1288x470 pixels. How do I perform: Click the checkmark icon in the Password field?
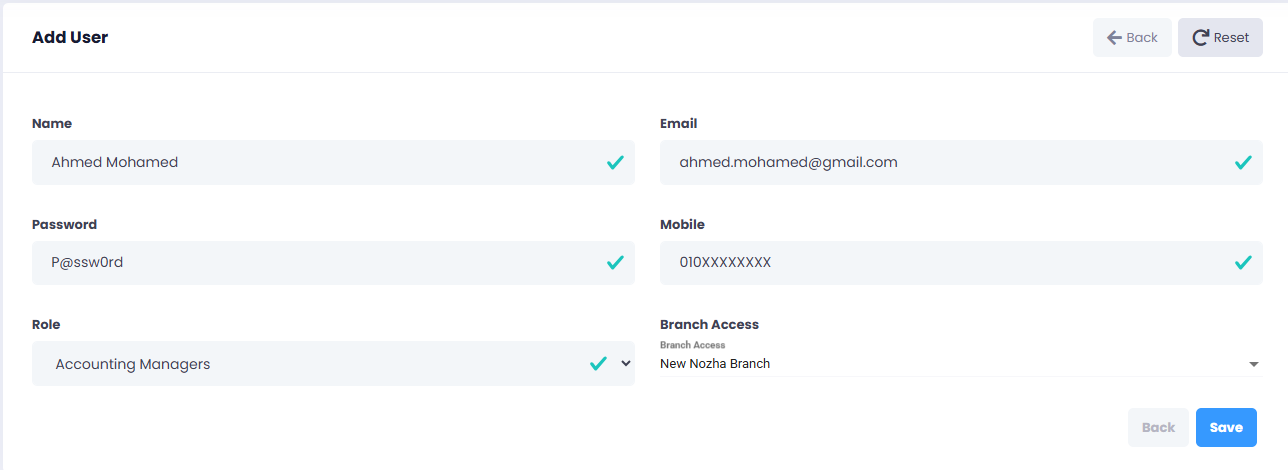coord(615,263)
